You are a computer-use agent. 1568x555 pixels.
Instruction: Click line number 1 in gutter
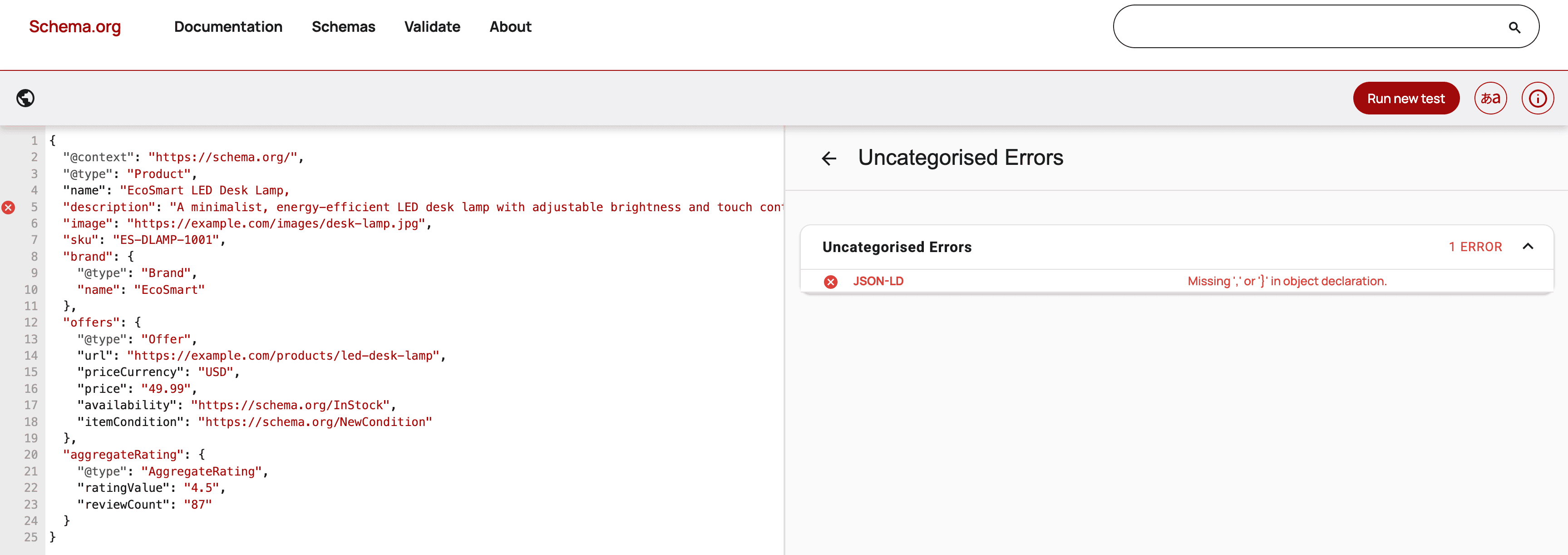(x=34, y=141)
